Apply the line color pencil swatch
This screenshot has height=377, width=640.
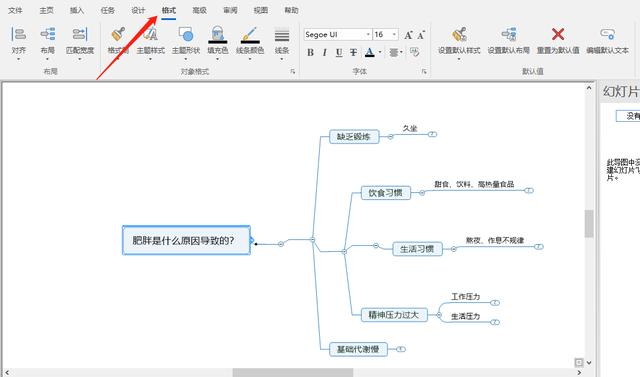[250, 35]
